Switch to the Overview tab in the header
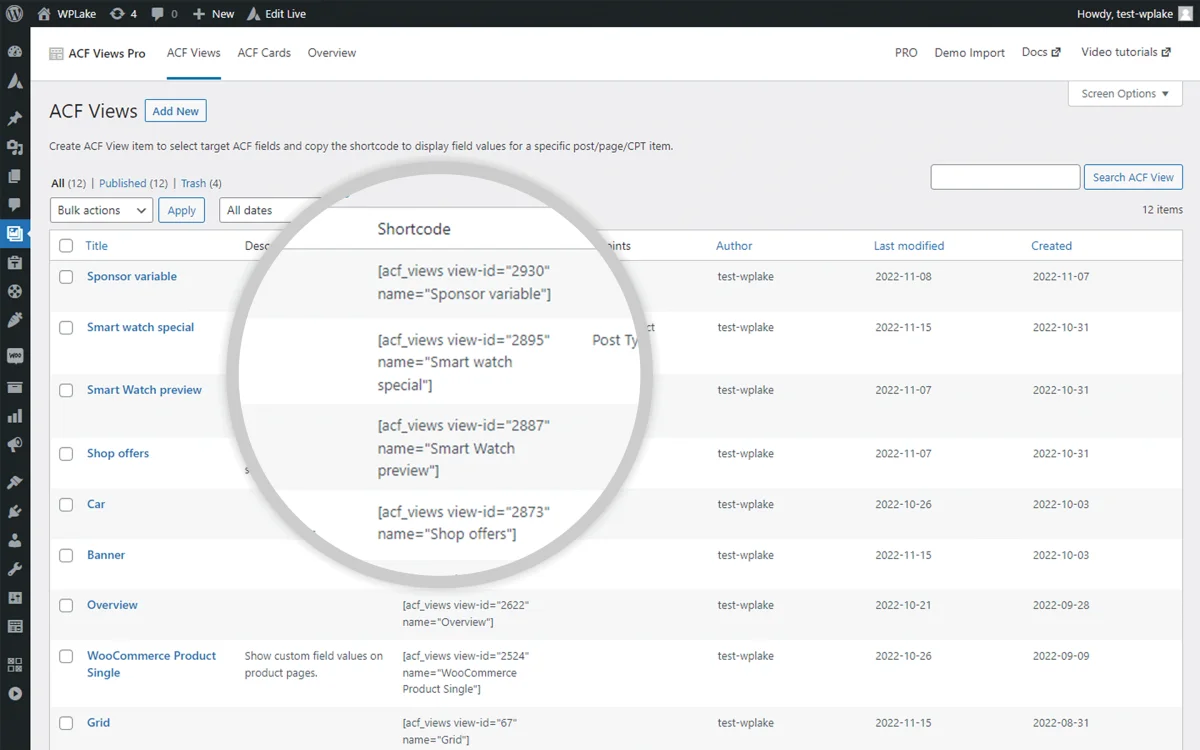Image resolution: width=1200 pixels, height=750 pixels. point(332,53)
